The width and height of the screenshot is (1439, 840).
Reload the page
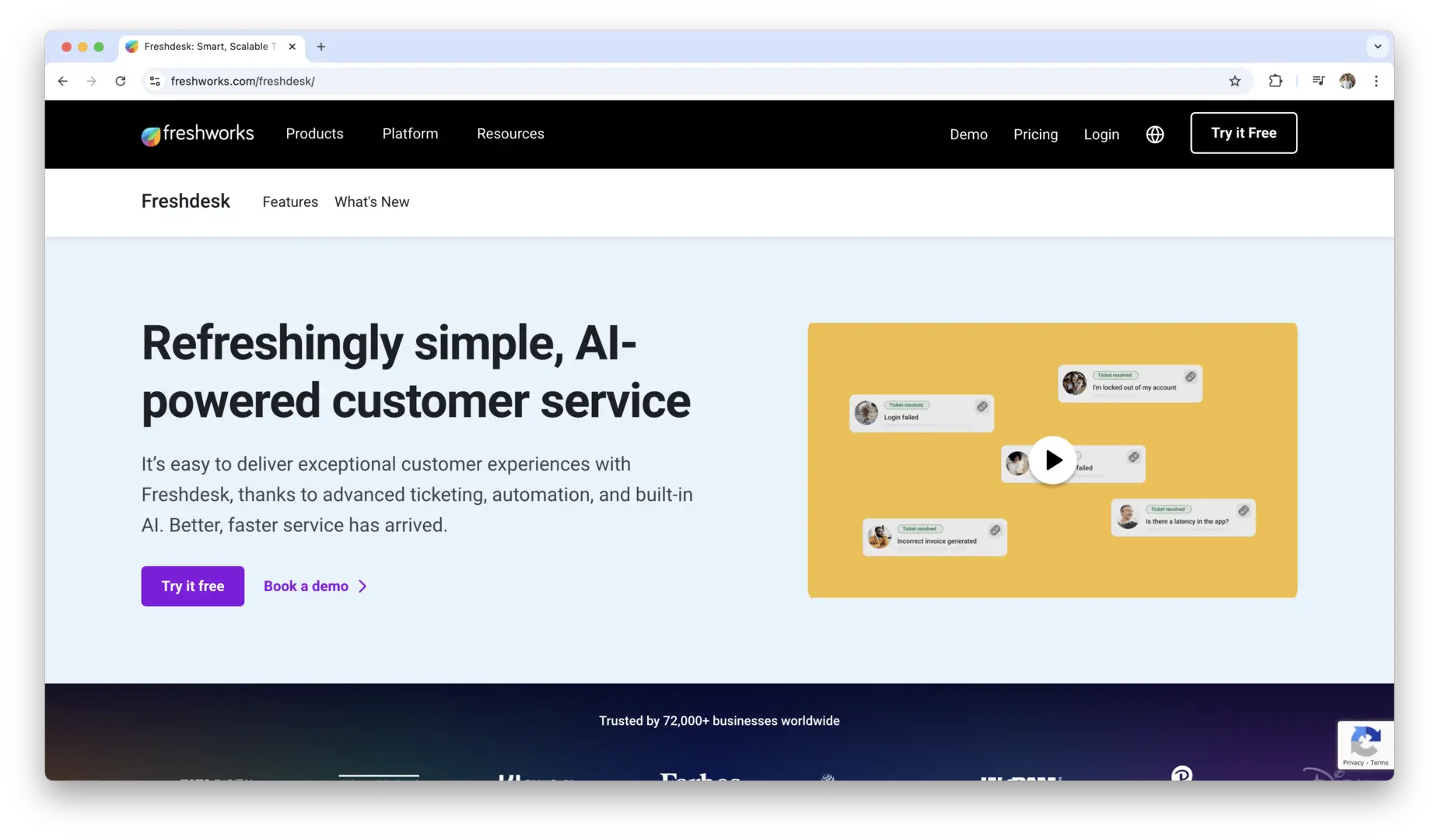[x=121, y=81]
